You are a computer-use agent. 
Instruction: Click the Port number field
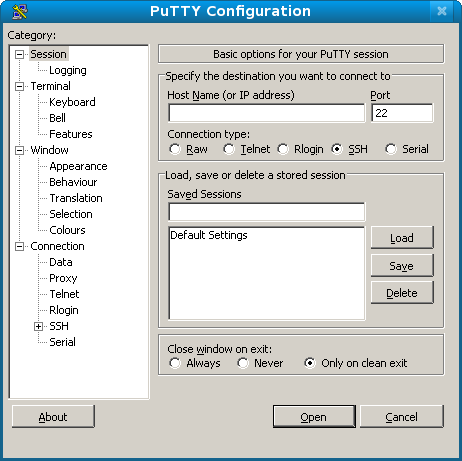[x=402, y=113]
